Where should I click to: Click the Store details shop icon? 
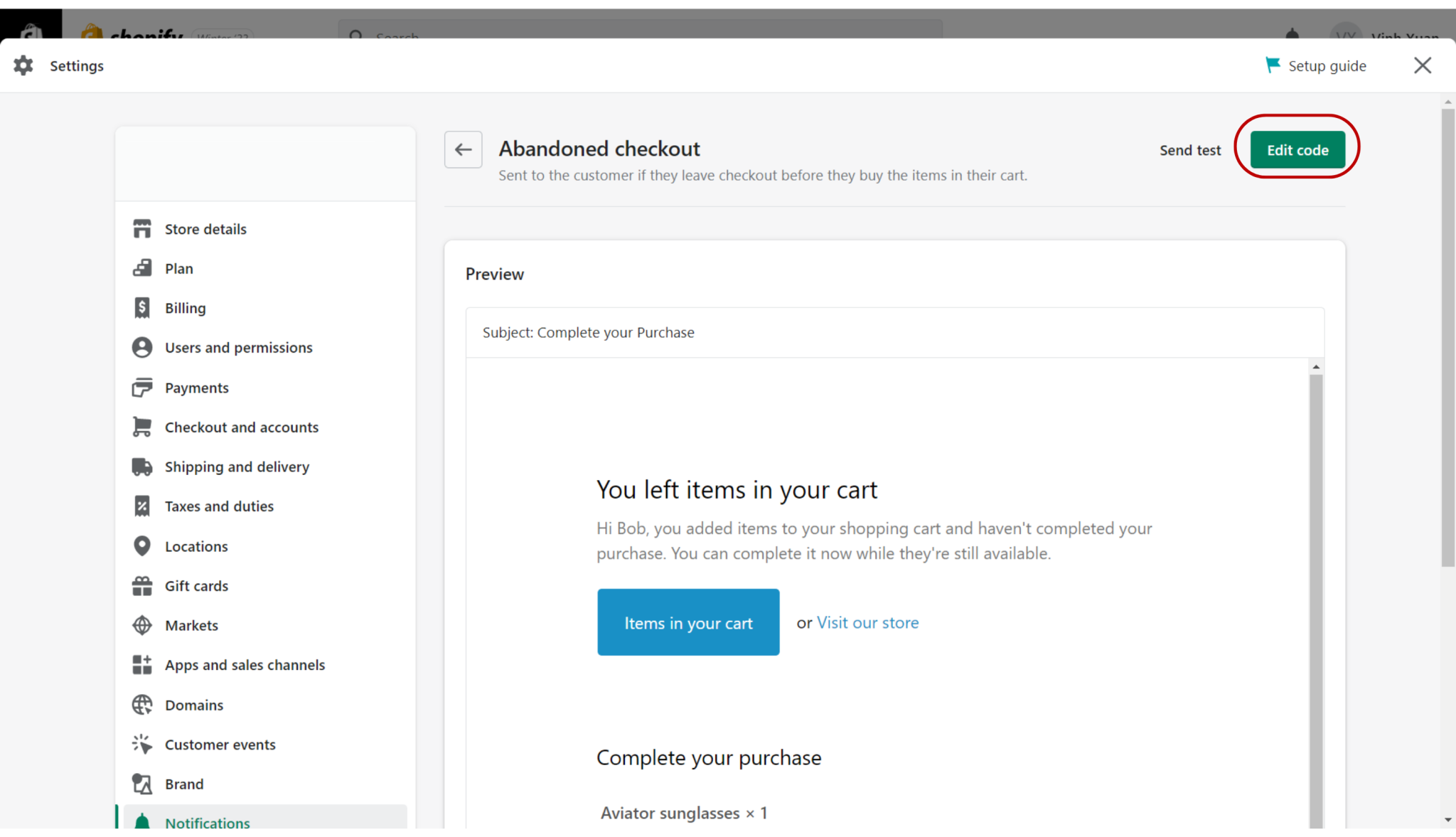pos(142,229)
